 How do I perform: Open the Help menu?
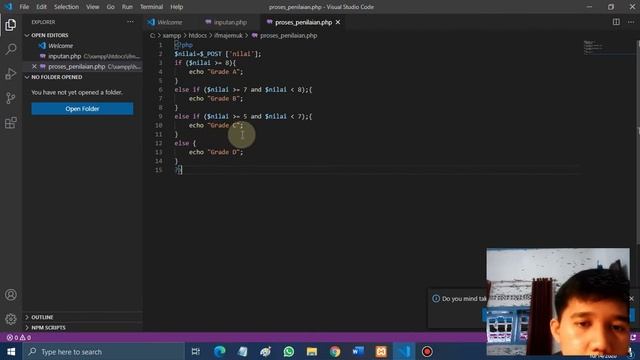[x=176, y=7]
